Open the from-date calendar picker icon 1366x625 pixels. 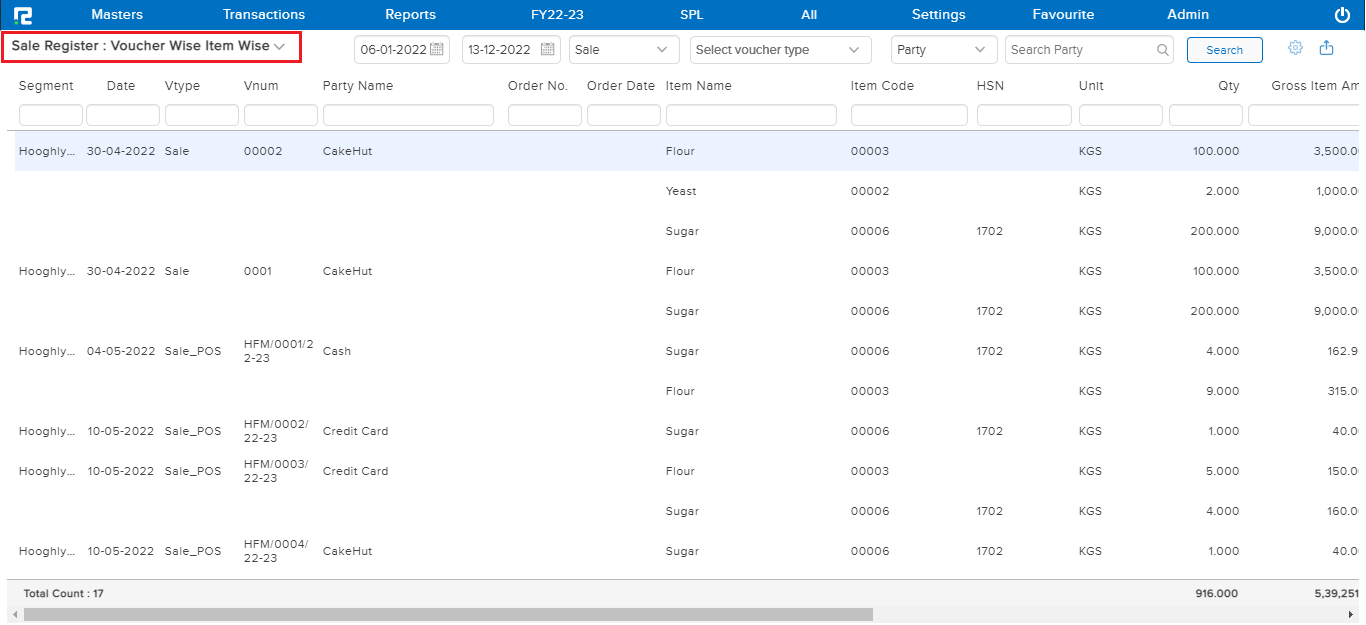(x=437, y=50)
